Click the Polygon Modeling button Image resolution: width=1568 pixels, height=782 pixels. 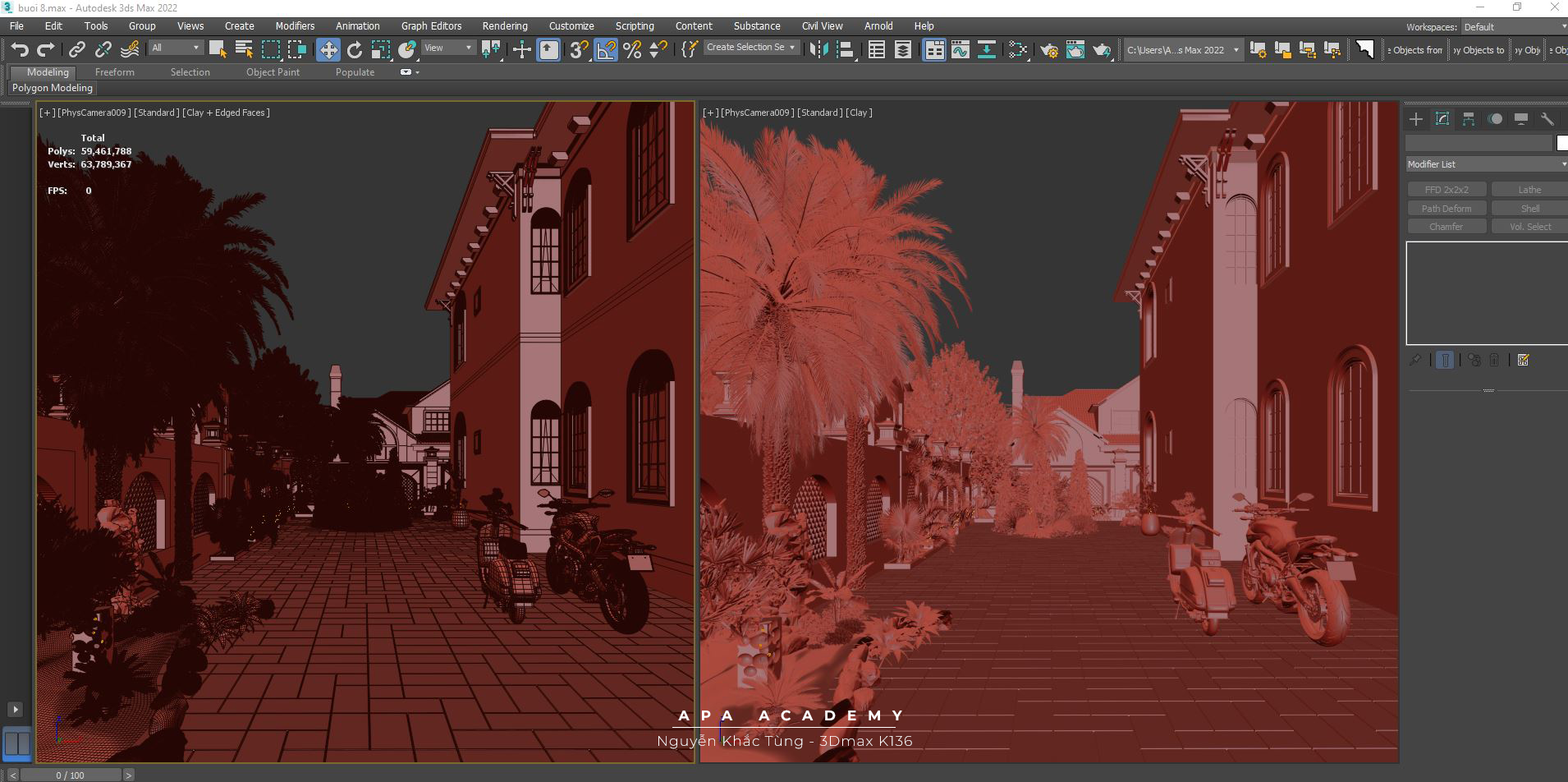point(53,88)
